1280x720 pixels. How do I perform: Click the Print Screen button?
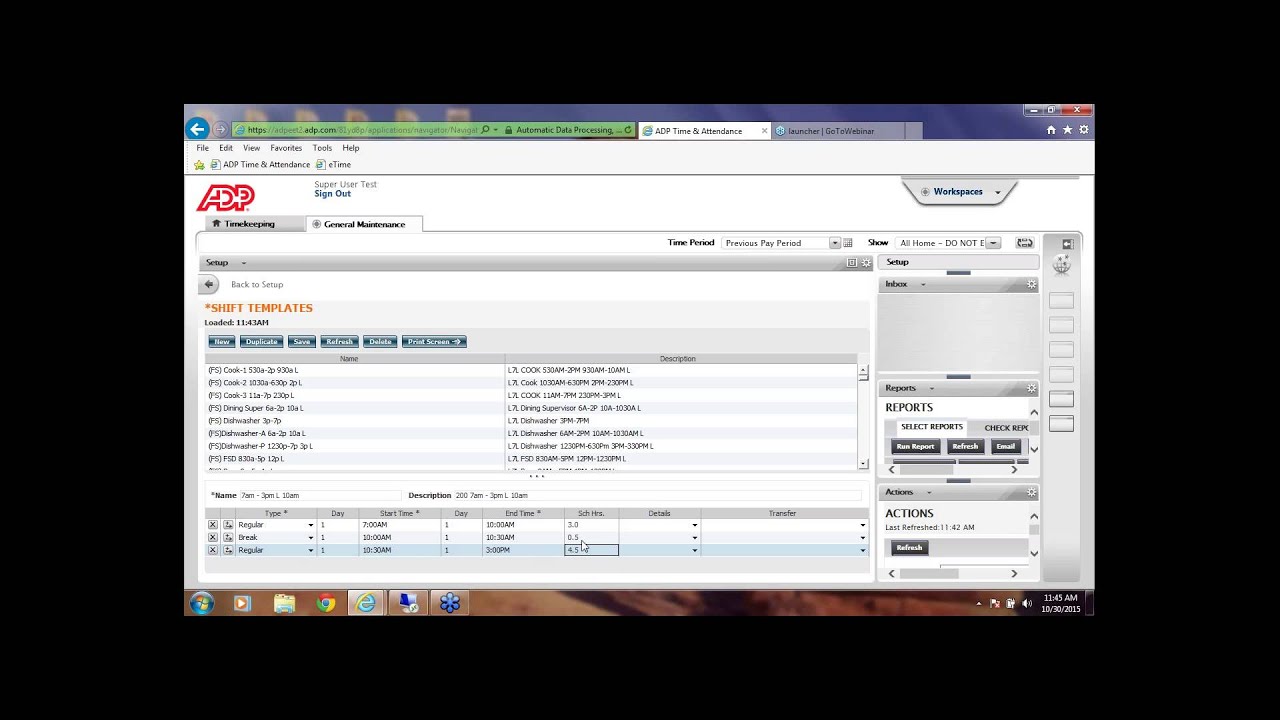point(433,342)
